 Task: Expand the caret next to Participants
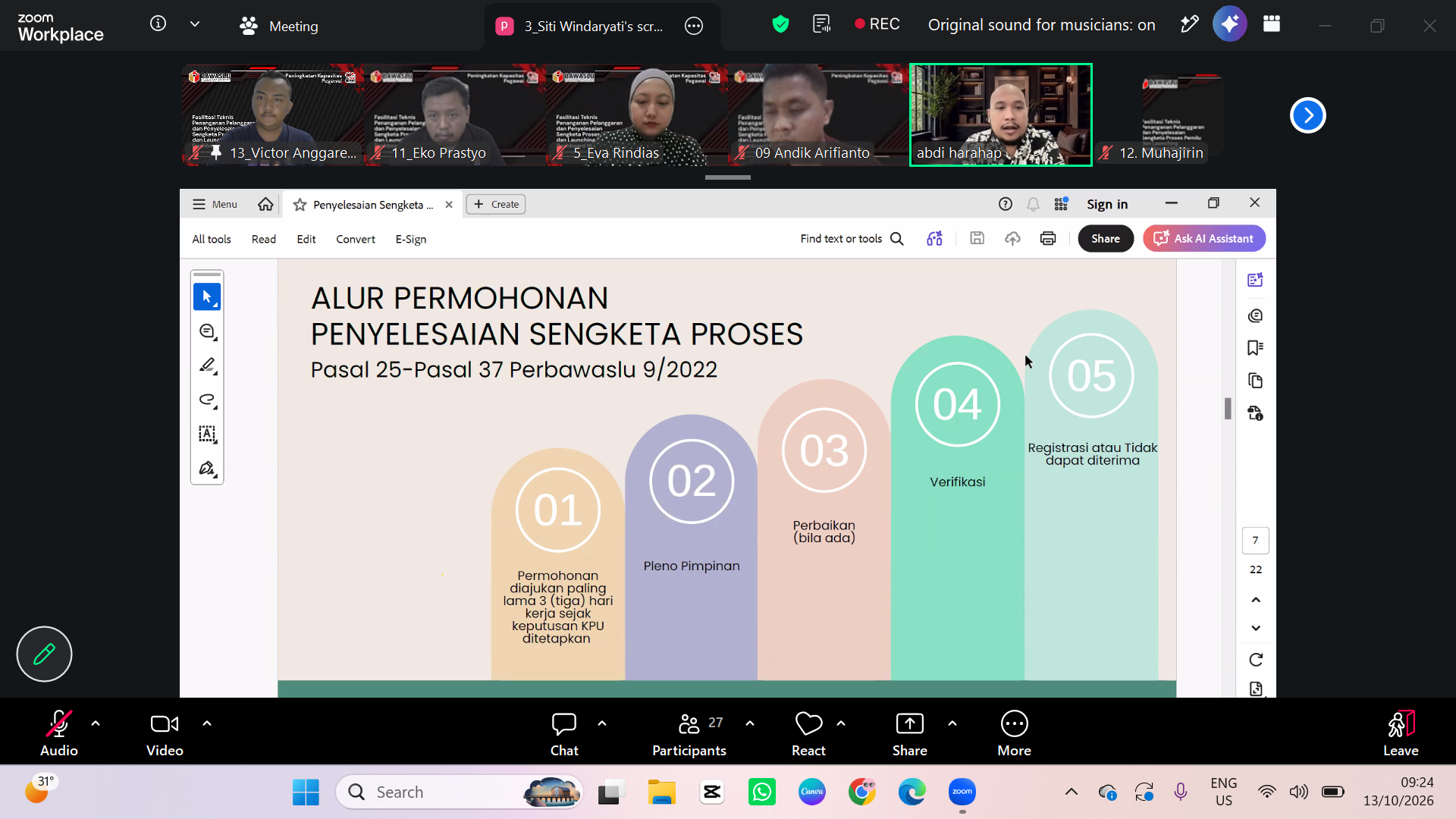click(750, 723)
